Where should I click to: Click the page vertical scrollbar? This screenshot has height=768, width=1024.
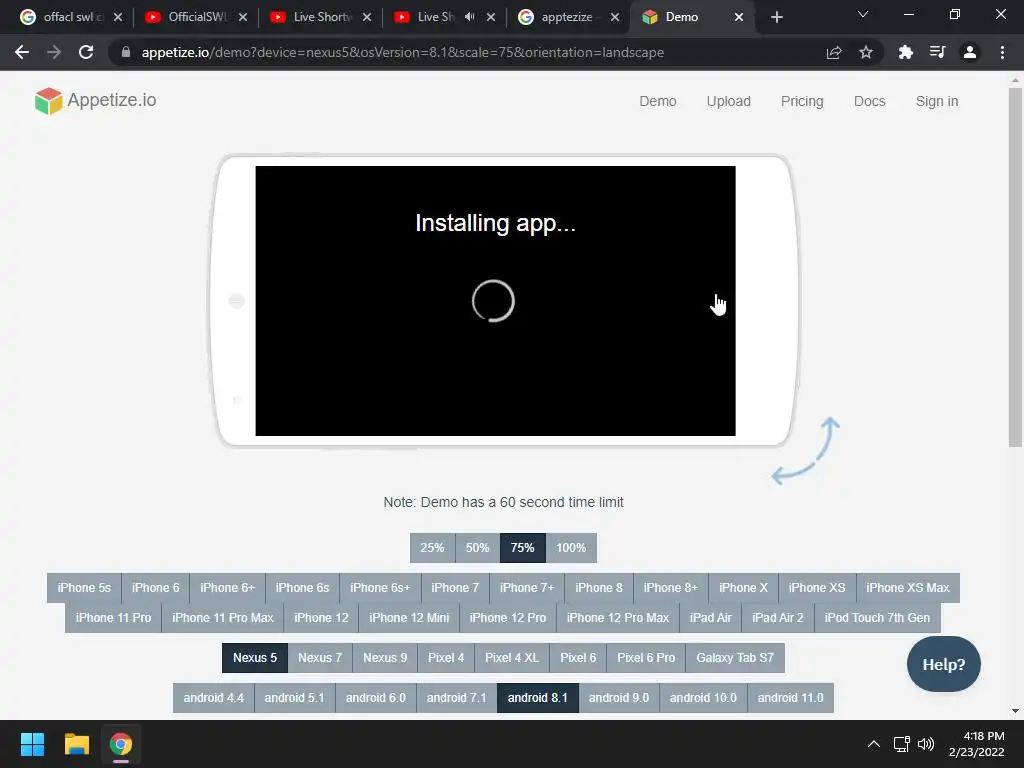[1015, 268]
